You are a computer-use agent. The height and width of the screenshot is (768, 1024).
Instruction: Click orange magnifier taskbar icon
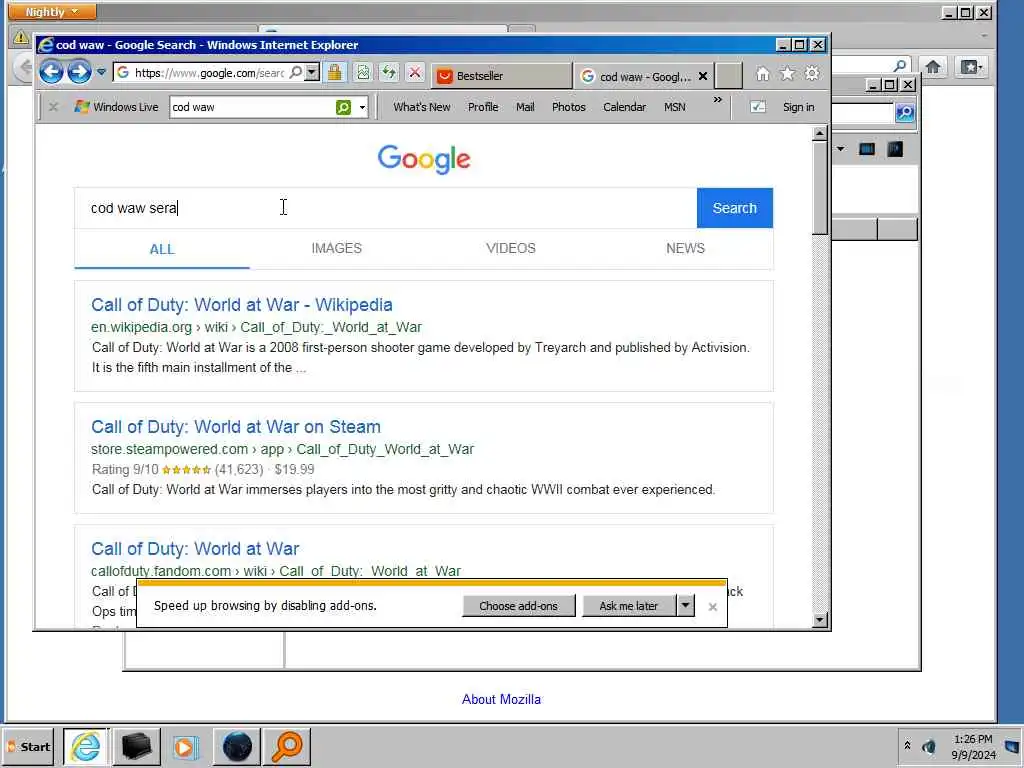pyautogui.click(x=287, y=746)
